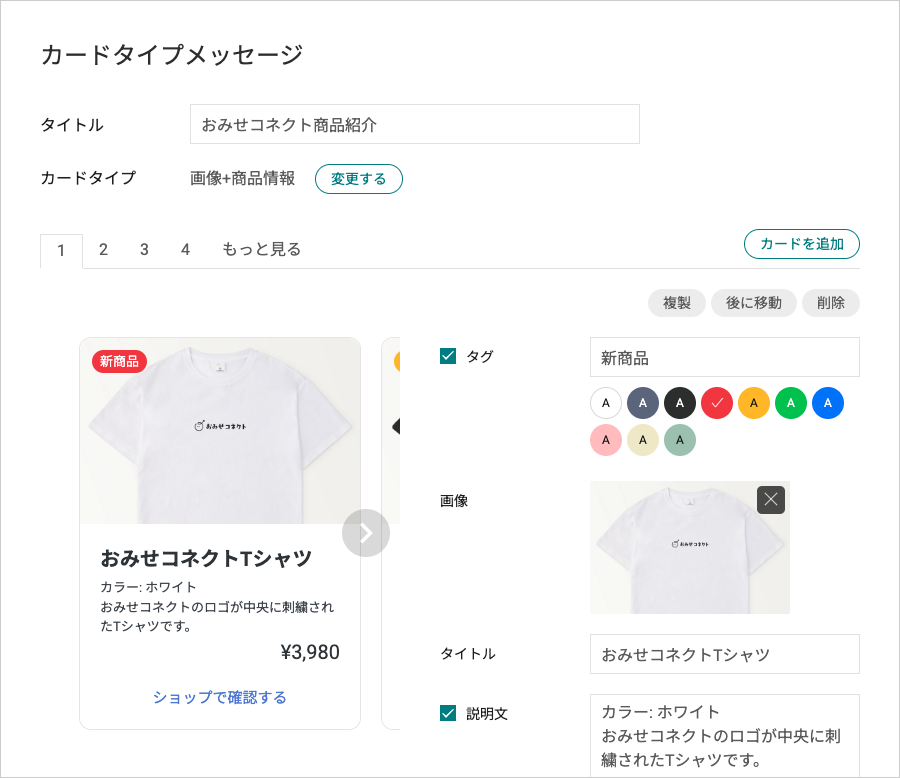Remove the uploaded T-shirt image with the X icon
Viewport: 900px width, 778px height.
(x=770, y=500)
